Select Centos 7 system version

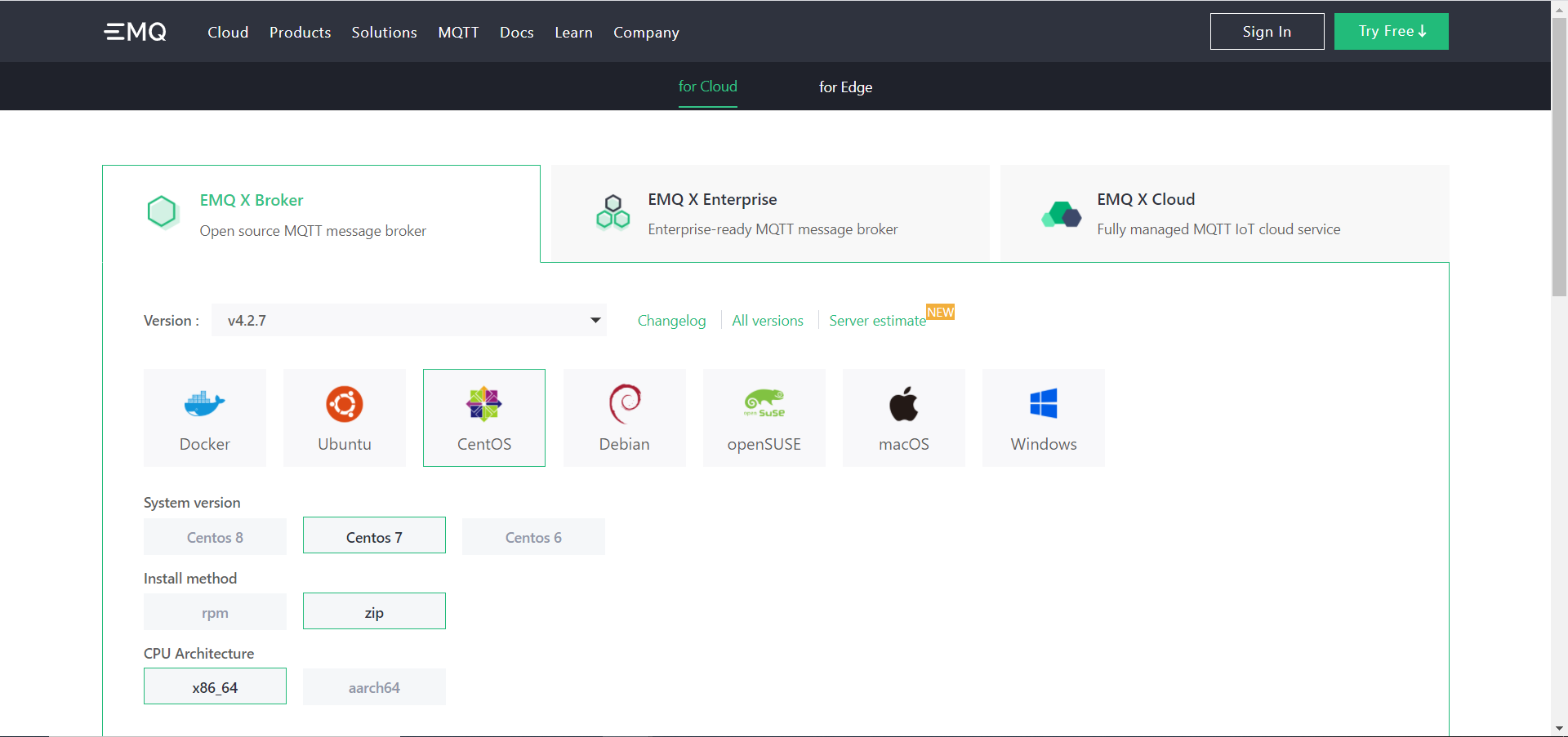click(x=374, y=535)
